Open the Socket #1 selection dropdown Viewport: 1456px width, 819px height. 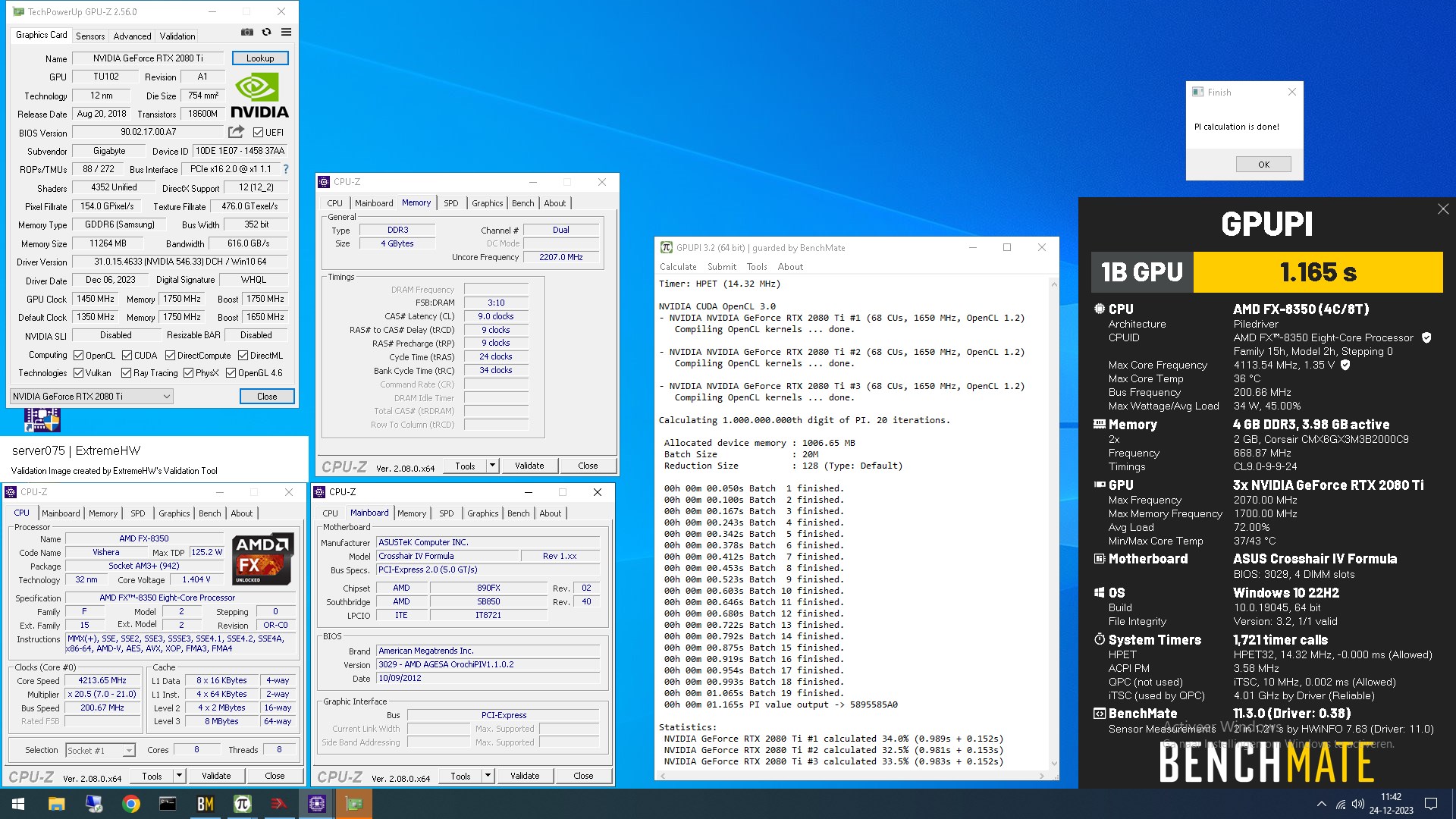pyautogui.click(x=100, y=750)
